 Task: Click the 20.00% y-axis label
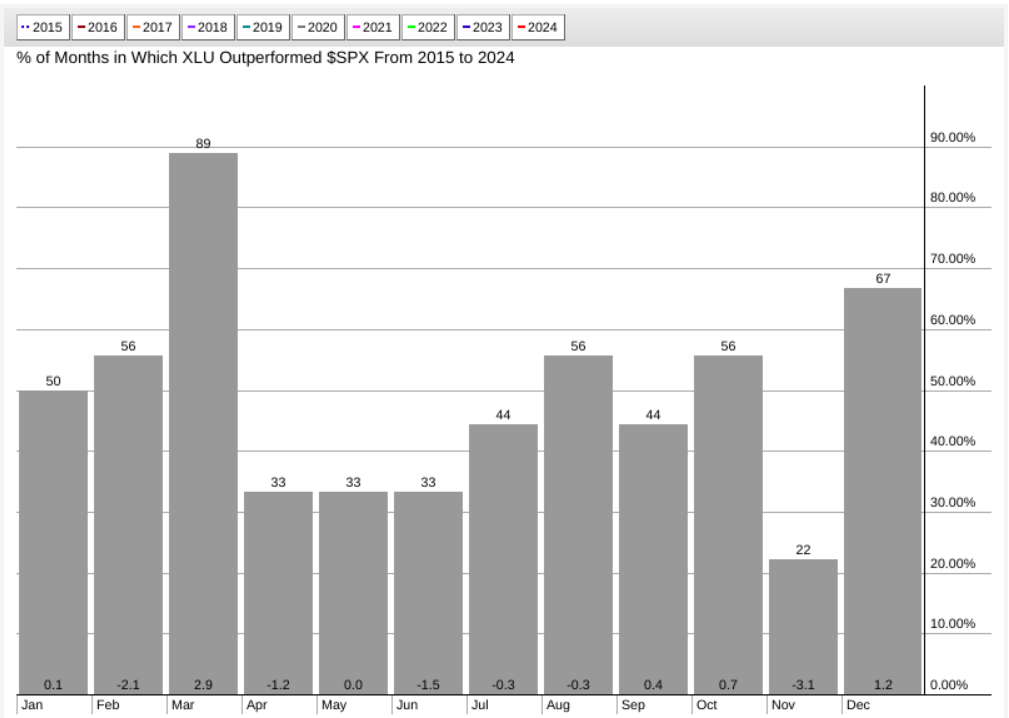click(x=952, y=564)
